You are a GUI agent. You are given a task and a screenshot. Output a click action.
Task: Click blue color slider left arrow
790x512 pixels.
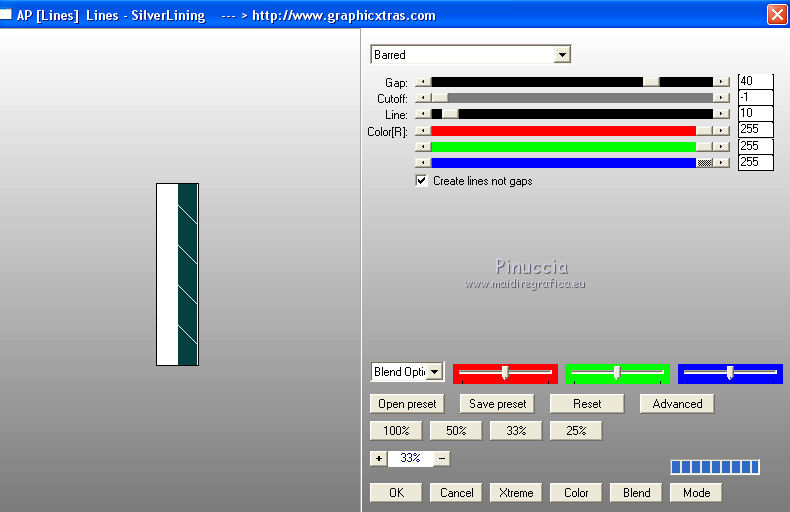click(423, 162)
